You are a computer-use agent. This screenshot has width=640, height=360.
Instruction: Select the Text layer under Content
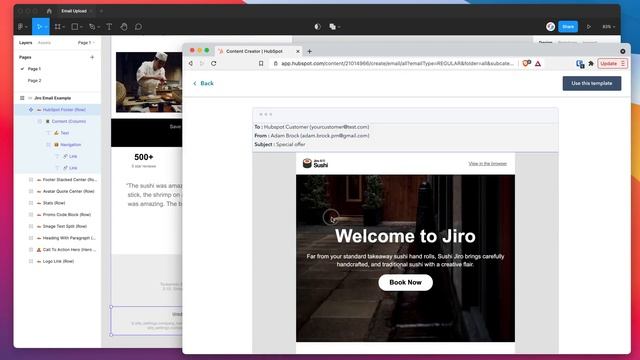click(64, 133)
